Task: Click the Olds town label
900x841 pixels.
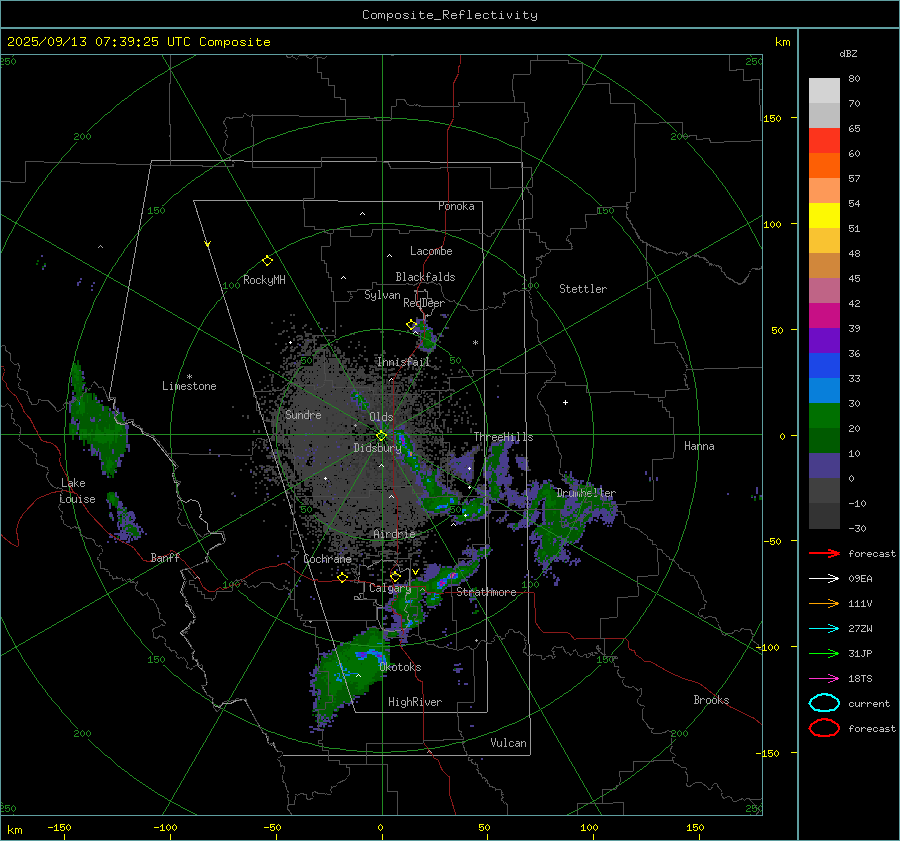Action: (x=381, y=417)
